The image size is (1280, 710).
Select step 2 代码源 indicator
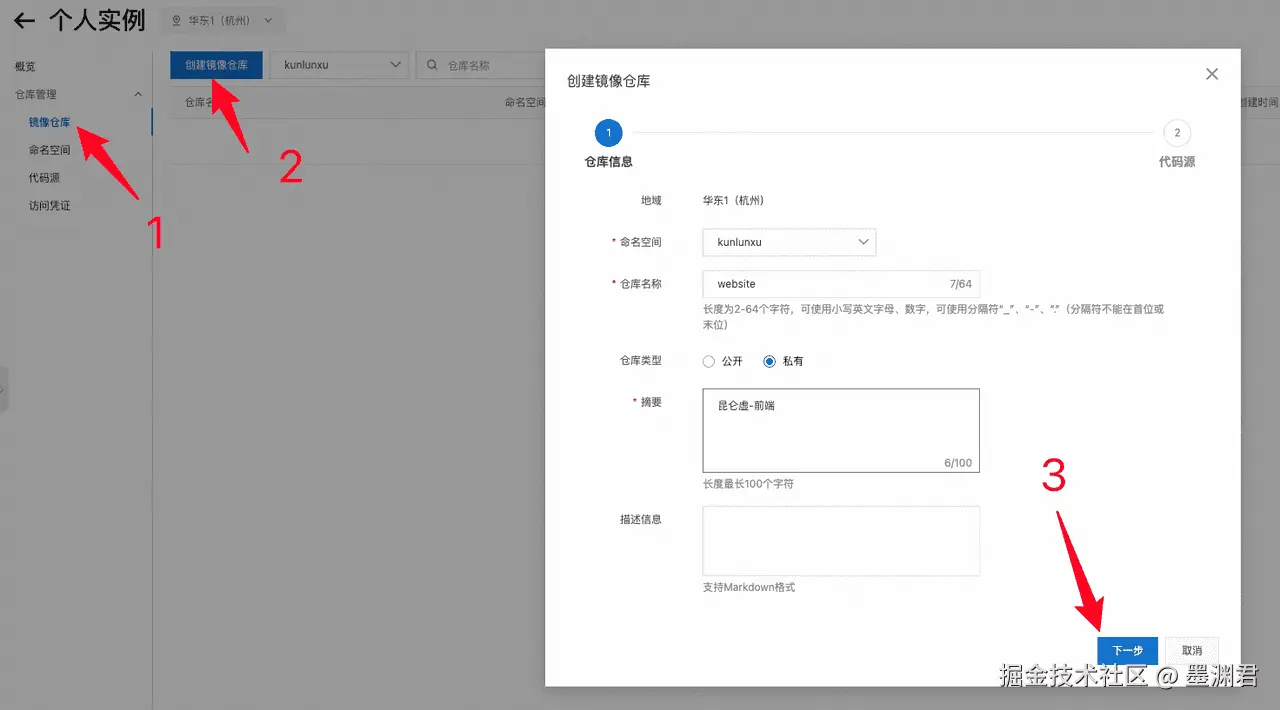pyautogui.click(x=1177, y=132)
